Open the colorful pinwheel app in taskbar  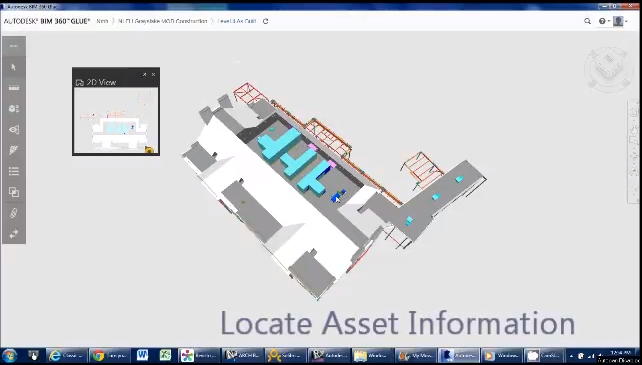coord(199,356)
